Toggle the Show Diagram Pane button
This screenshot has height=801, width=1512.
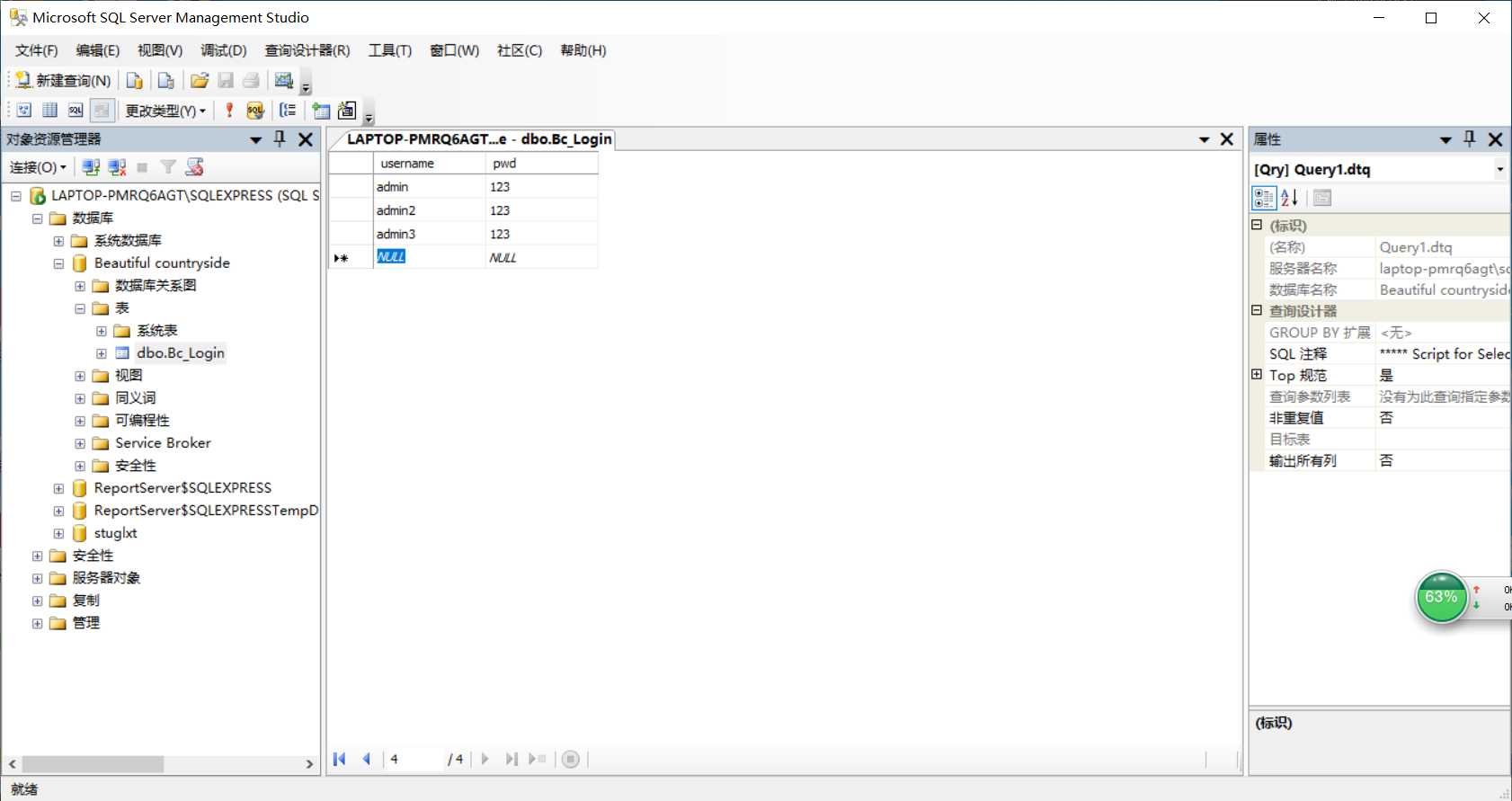24,111
